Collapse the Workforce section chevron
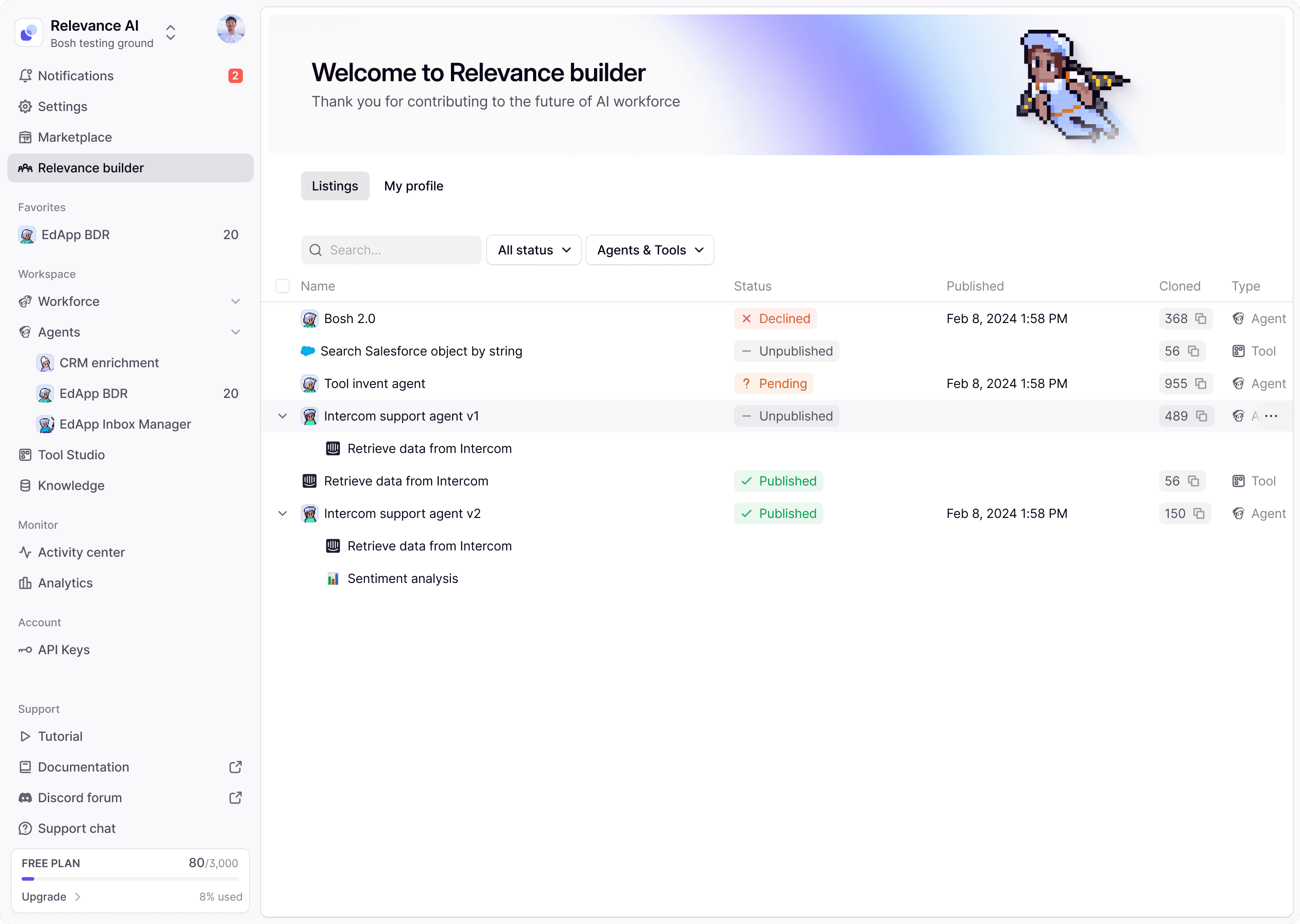Screen dimensions: 1300x924 (235, 301)
